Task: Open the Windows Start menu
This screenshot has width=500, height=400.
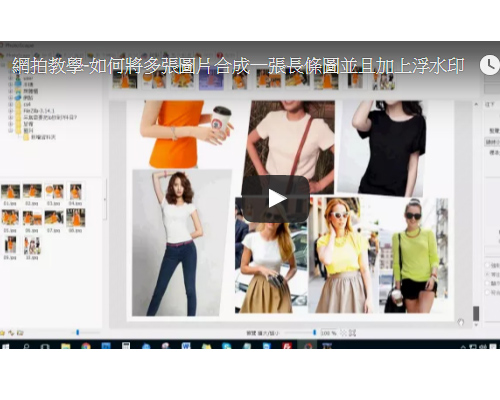Action: pyautogui.click(x=6, y=346)
